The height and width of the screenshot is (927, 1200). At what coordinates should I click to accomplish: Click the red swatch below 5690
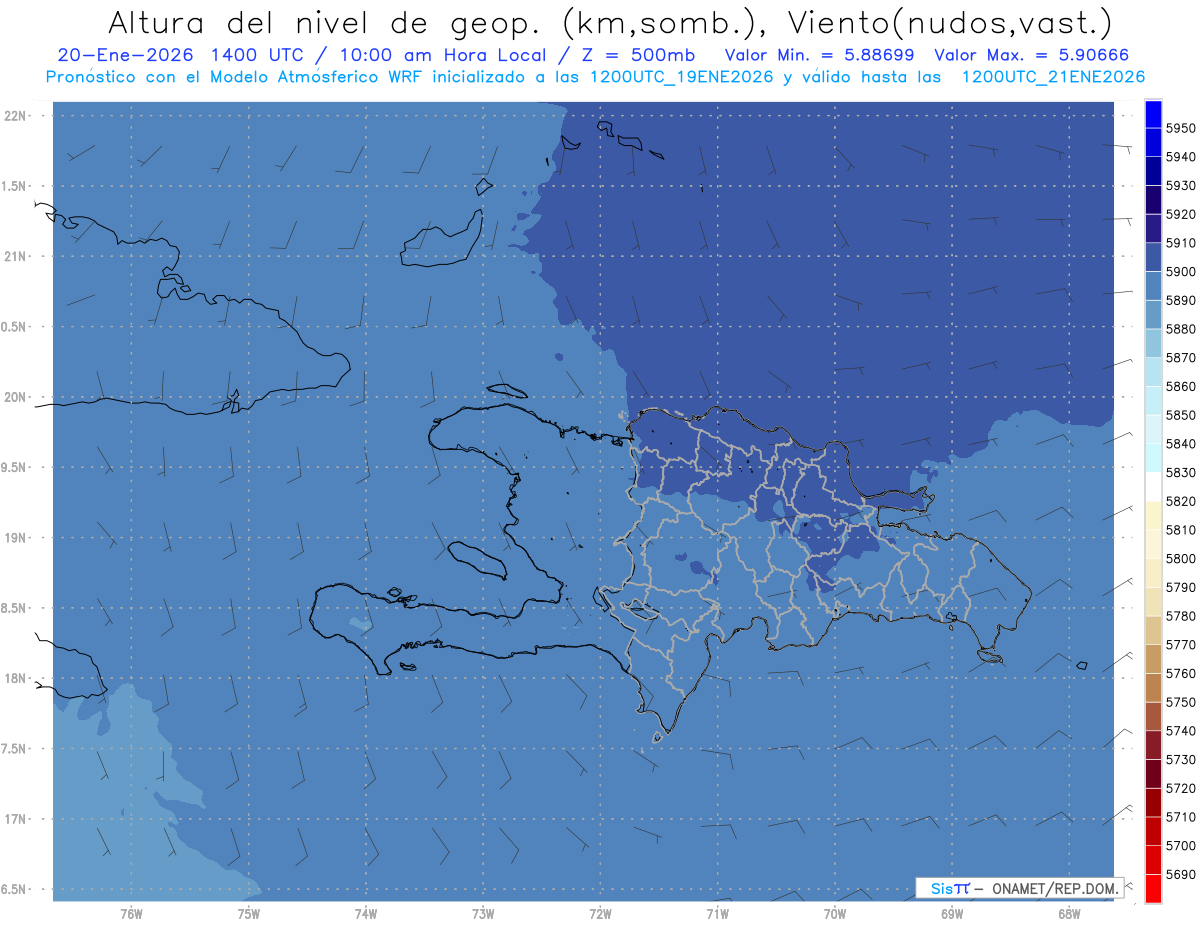pyautogui.click(x=1153, y=888)
